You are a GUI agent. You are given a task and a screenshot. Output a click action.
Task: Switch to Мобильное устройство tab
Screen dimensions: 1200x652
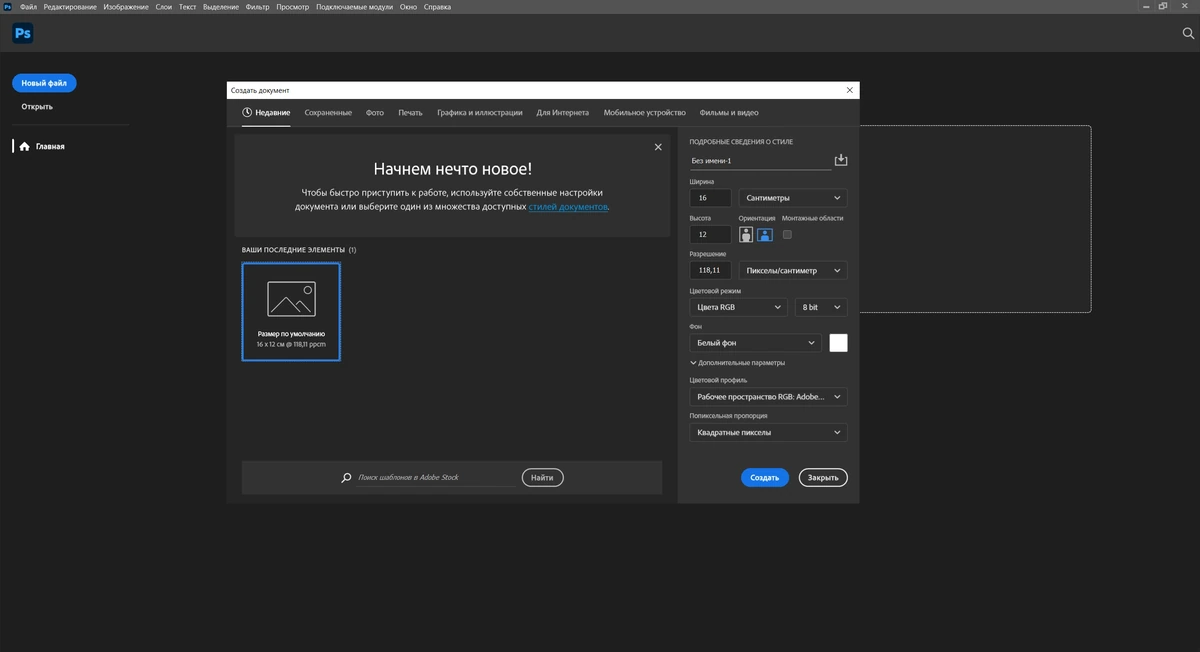point(645,113)
